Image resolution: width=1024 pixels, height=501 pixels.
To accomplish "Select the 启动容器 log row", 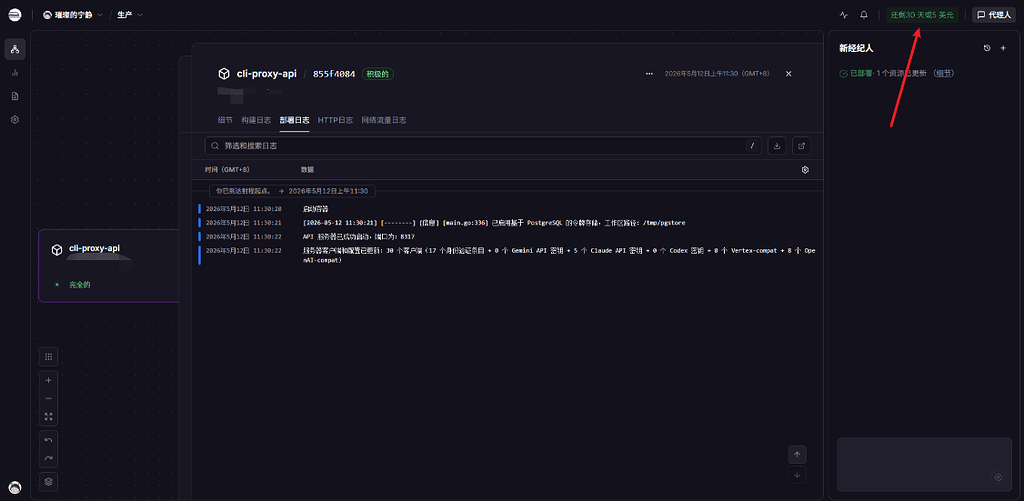I will (505, 209).
